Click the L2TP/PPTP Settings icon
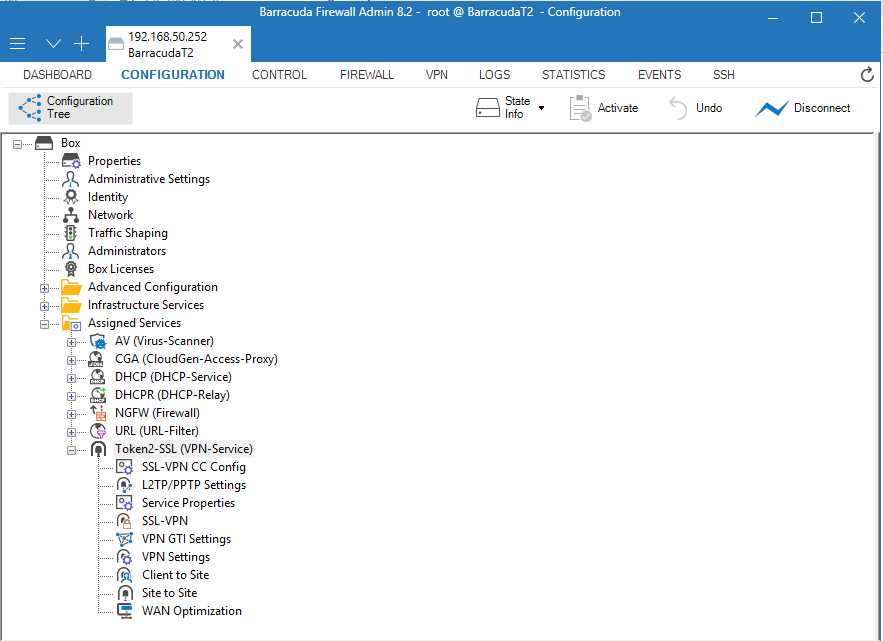The image size is (883, 641). (124, 485)
